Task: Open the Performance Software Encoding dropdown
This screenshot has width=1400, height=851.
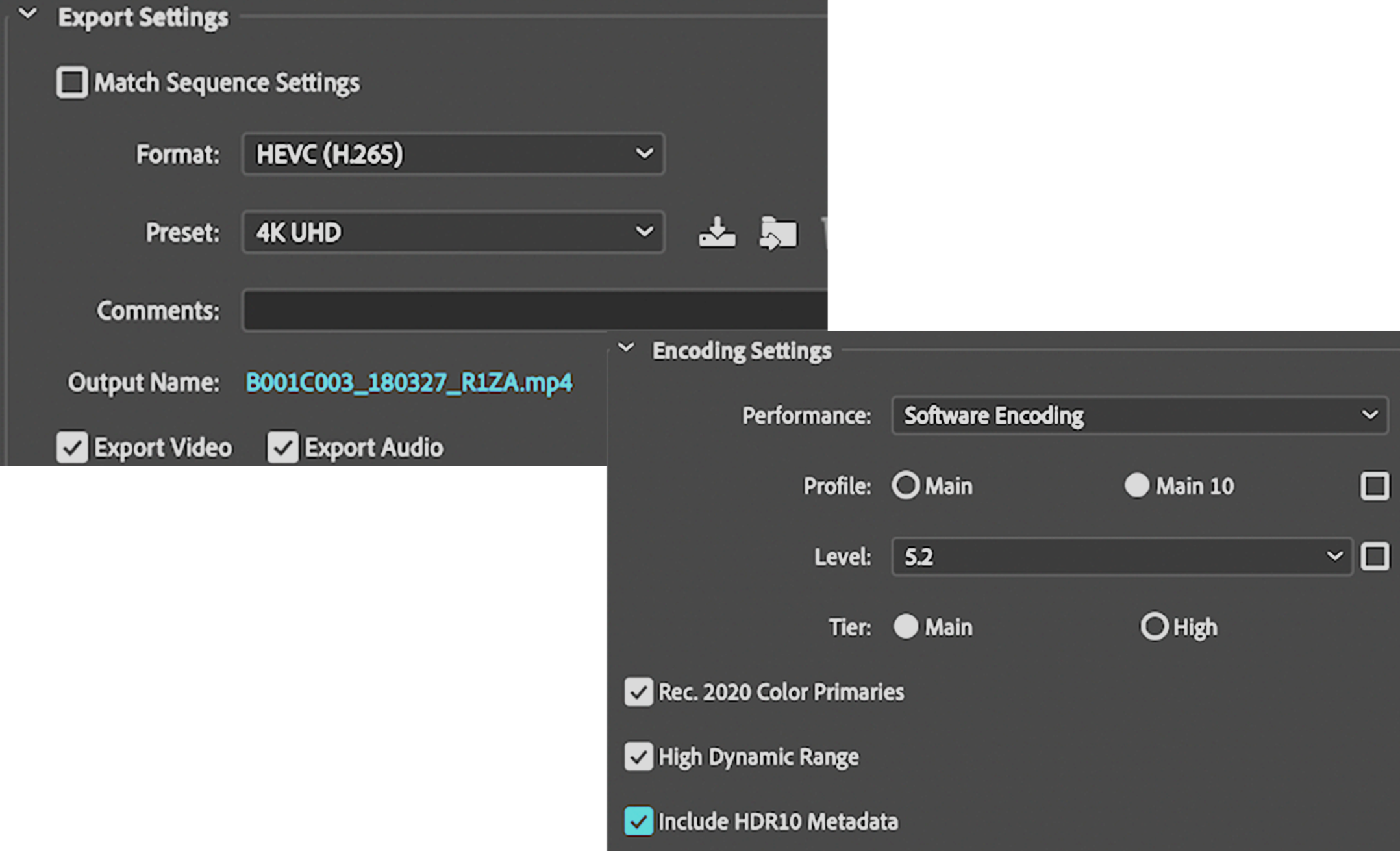Action: (1140, 415)
